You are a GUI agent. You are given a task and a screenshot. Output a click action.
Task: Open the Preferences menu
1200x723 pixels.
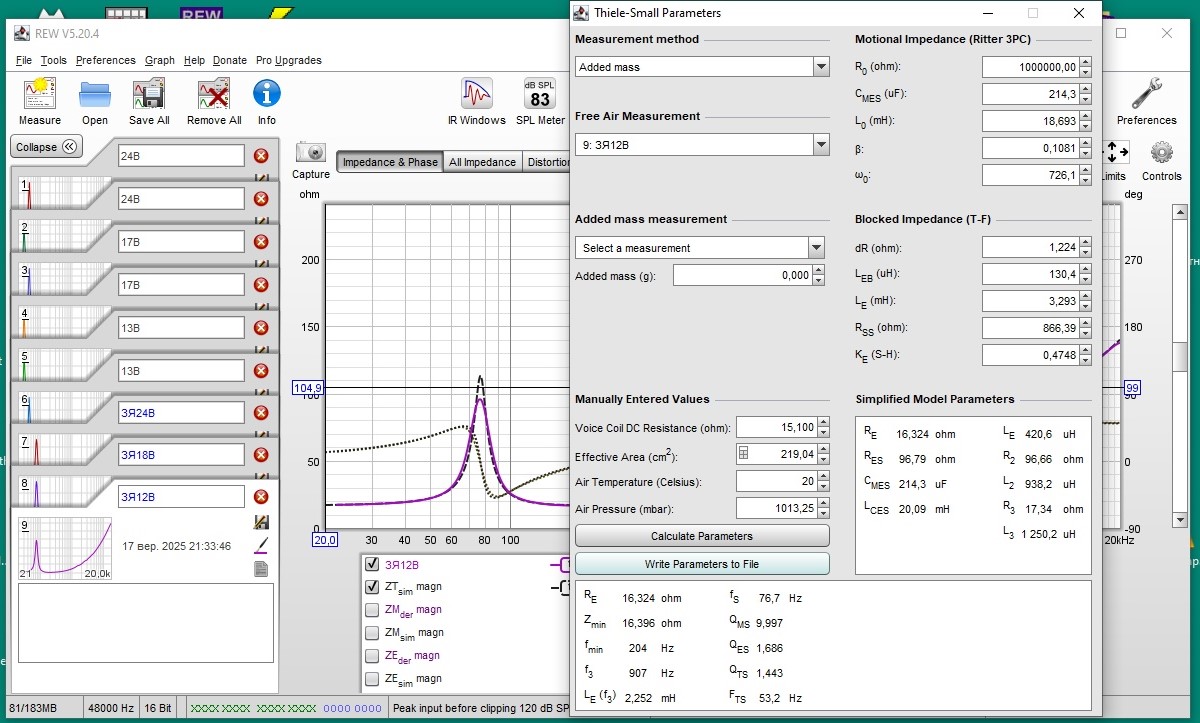tap(105, 60)
